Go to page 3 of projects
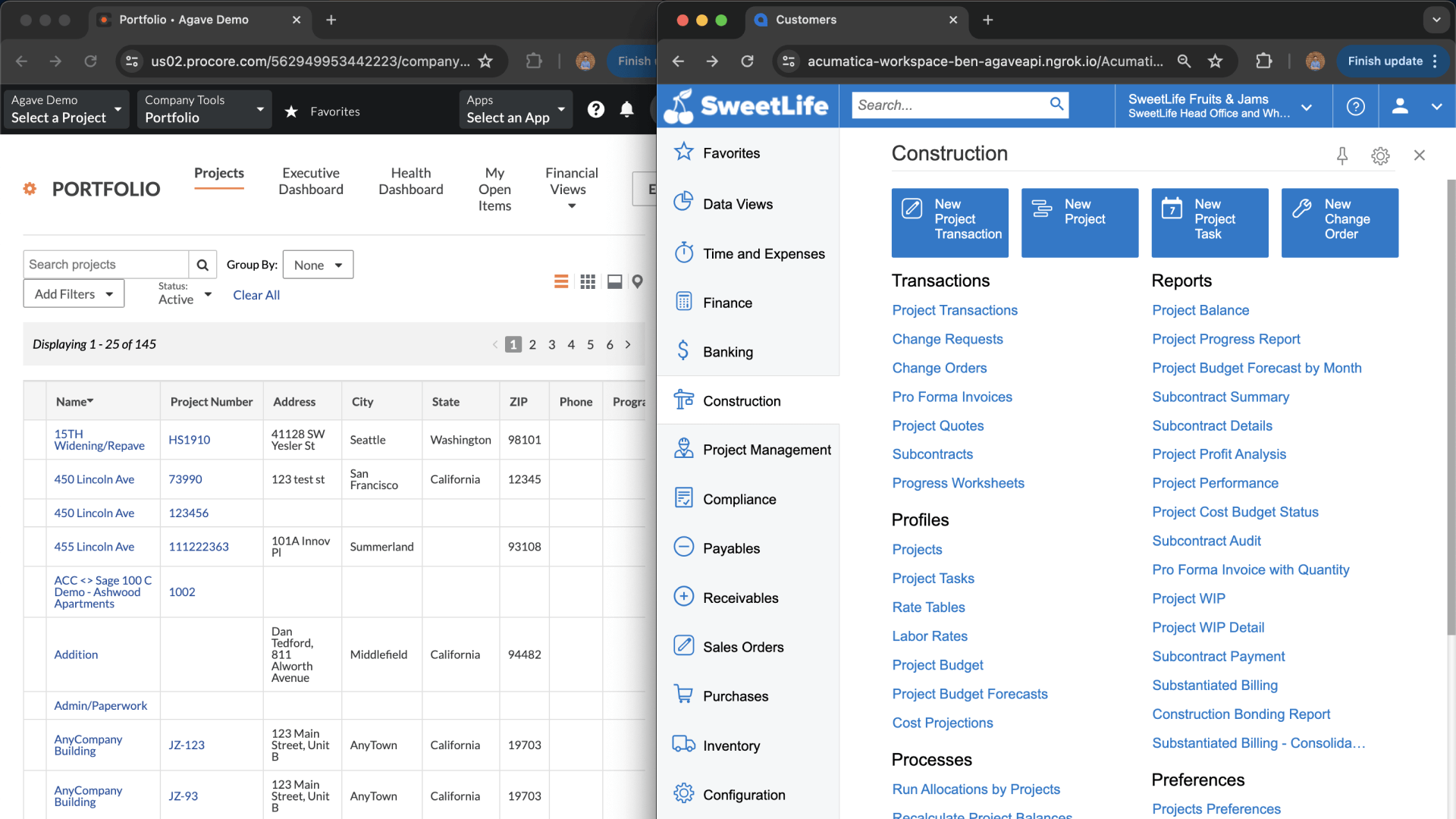The width and height of the screenshot is (1456, 819). [x=551, y=344]
